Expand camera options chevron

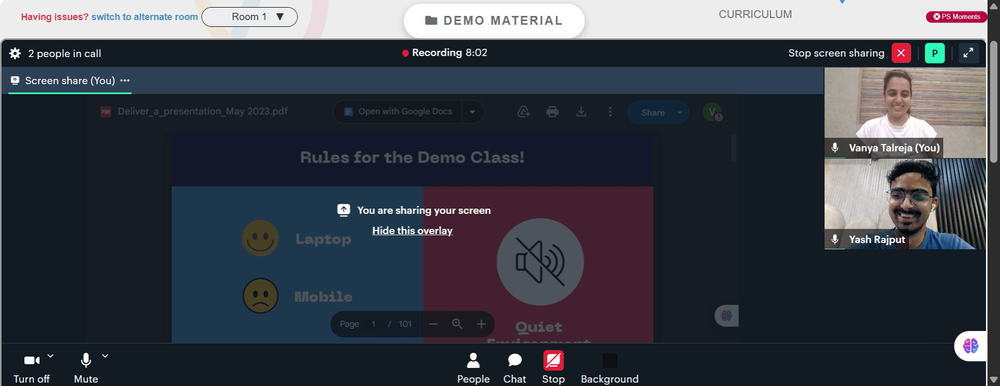coord(50,355)
